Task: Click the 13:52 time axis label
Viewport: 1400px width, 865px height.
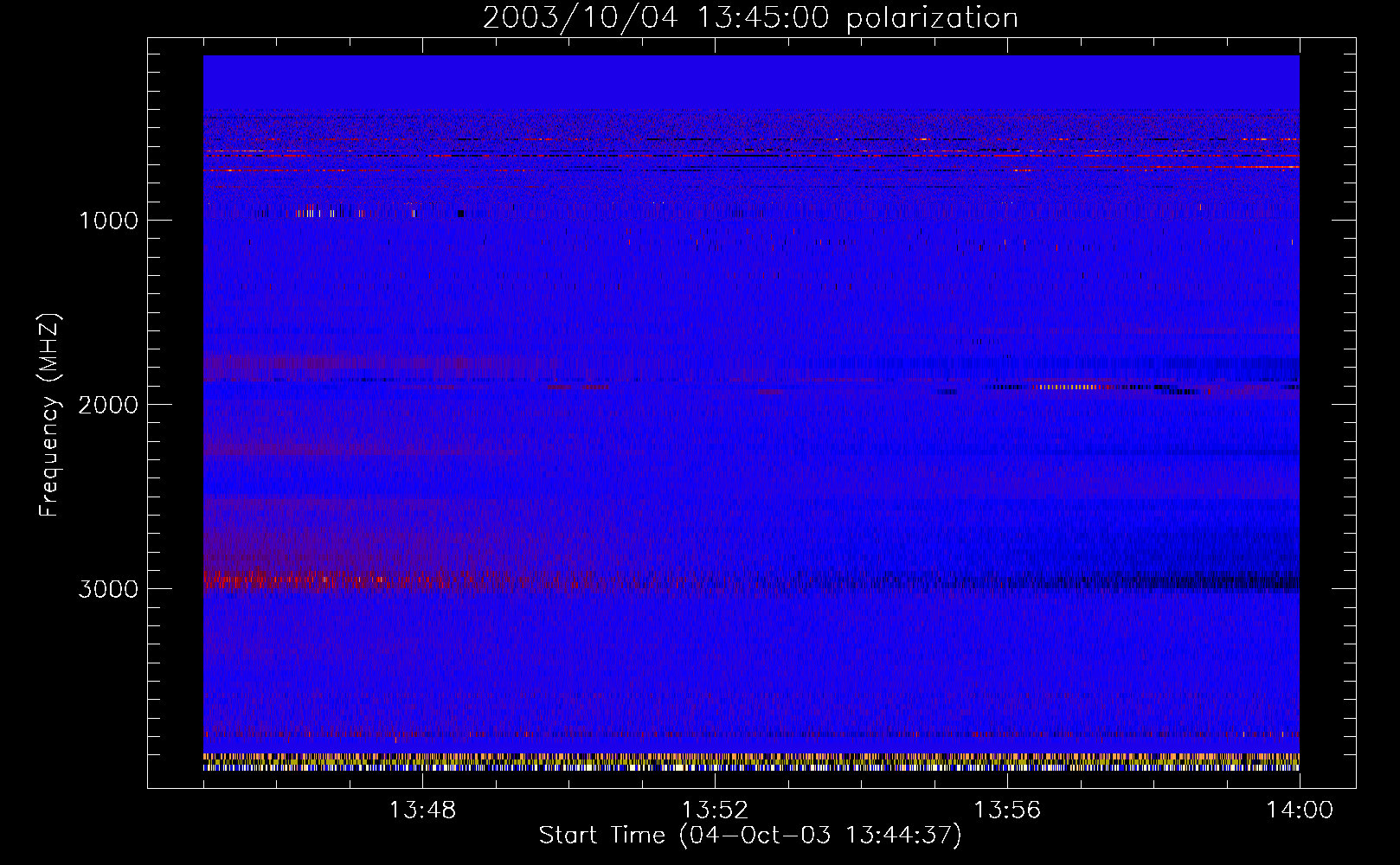Action: pyautogui.click(x=715, y=811)
